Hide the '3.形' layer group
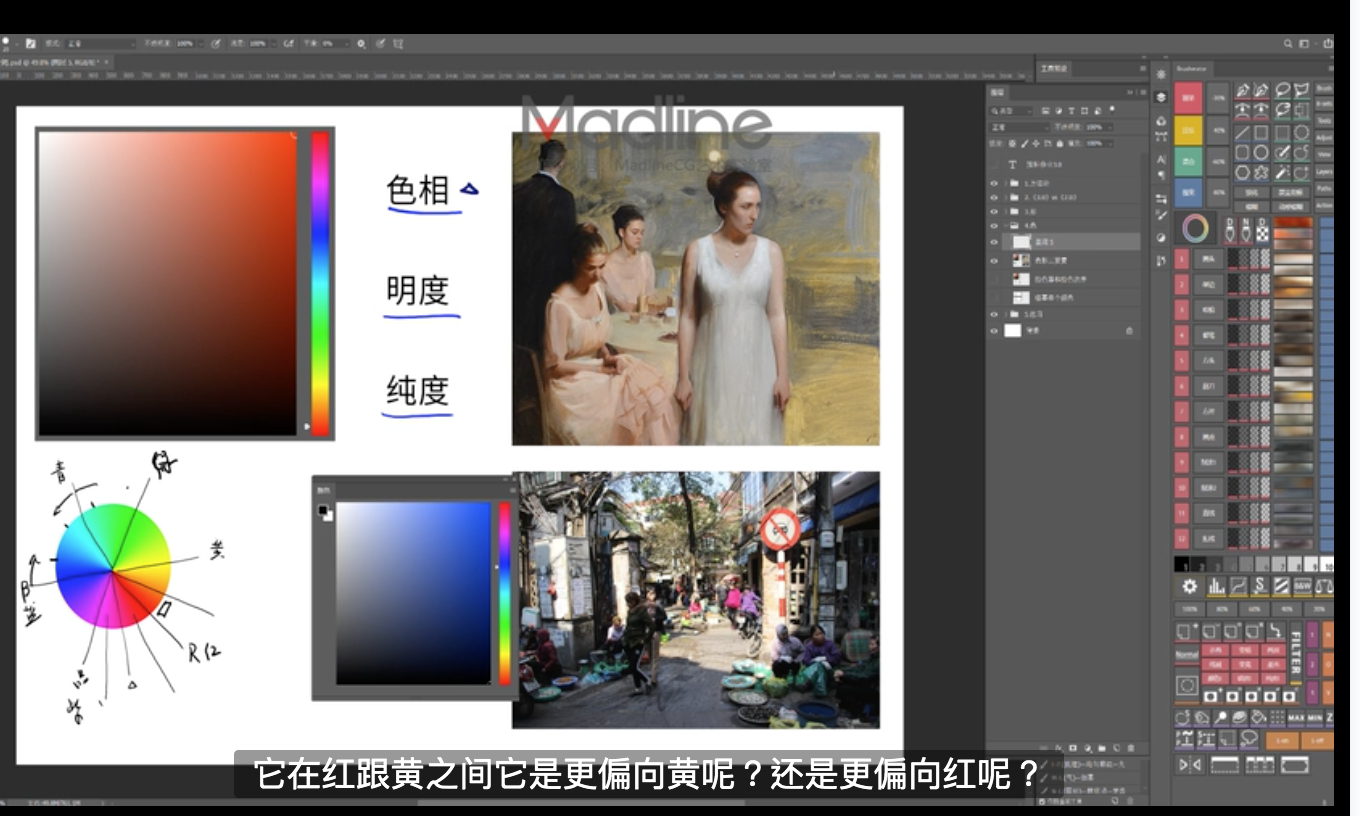The height and width of the screenshot is (816, 1360). tap(994, 212)
